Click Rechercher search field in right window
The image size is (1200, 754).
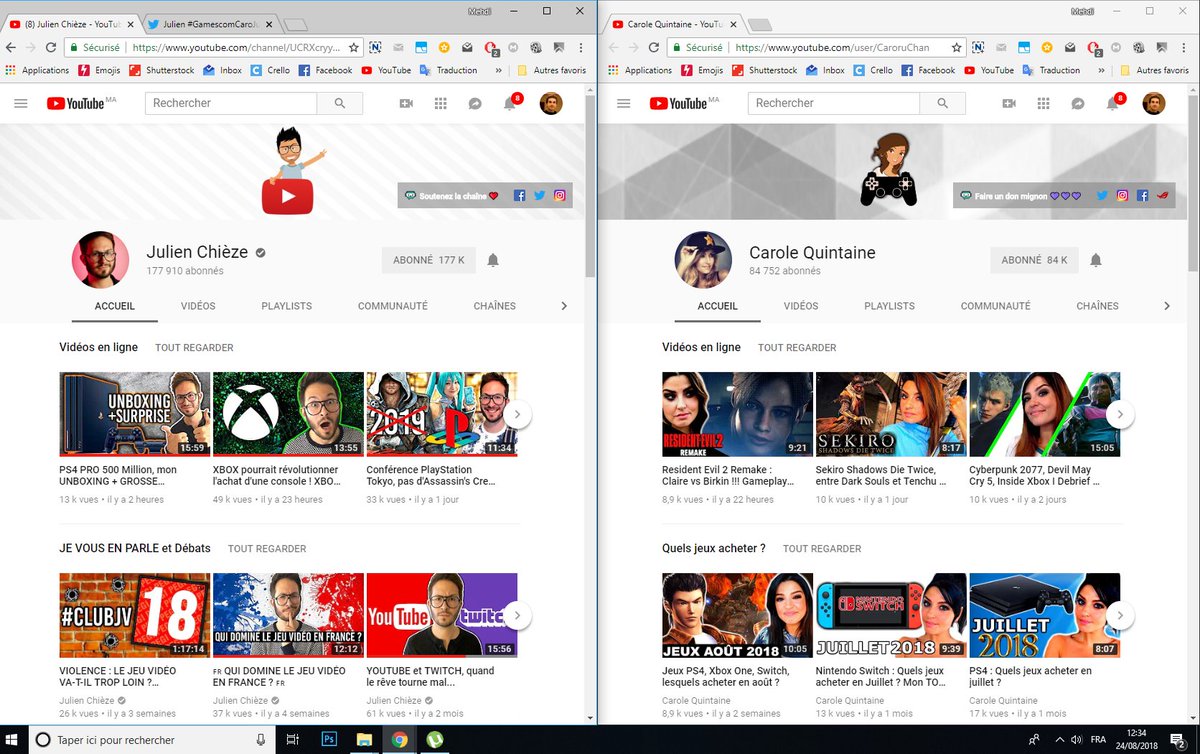point(834,103)
